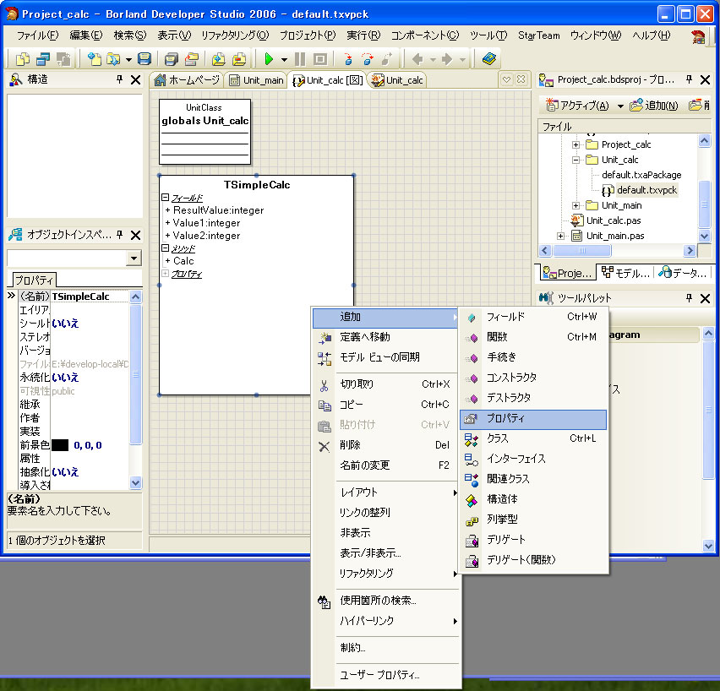Click the Open Project toolbar icon
This screenshot has width=720, height=691.
191,59
